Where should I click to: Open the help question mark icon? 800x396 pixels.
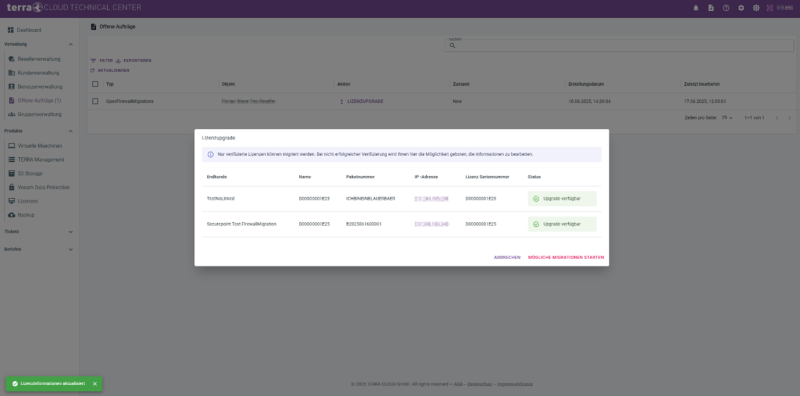[x=726, y=8]
